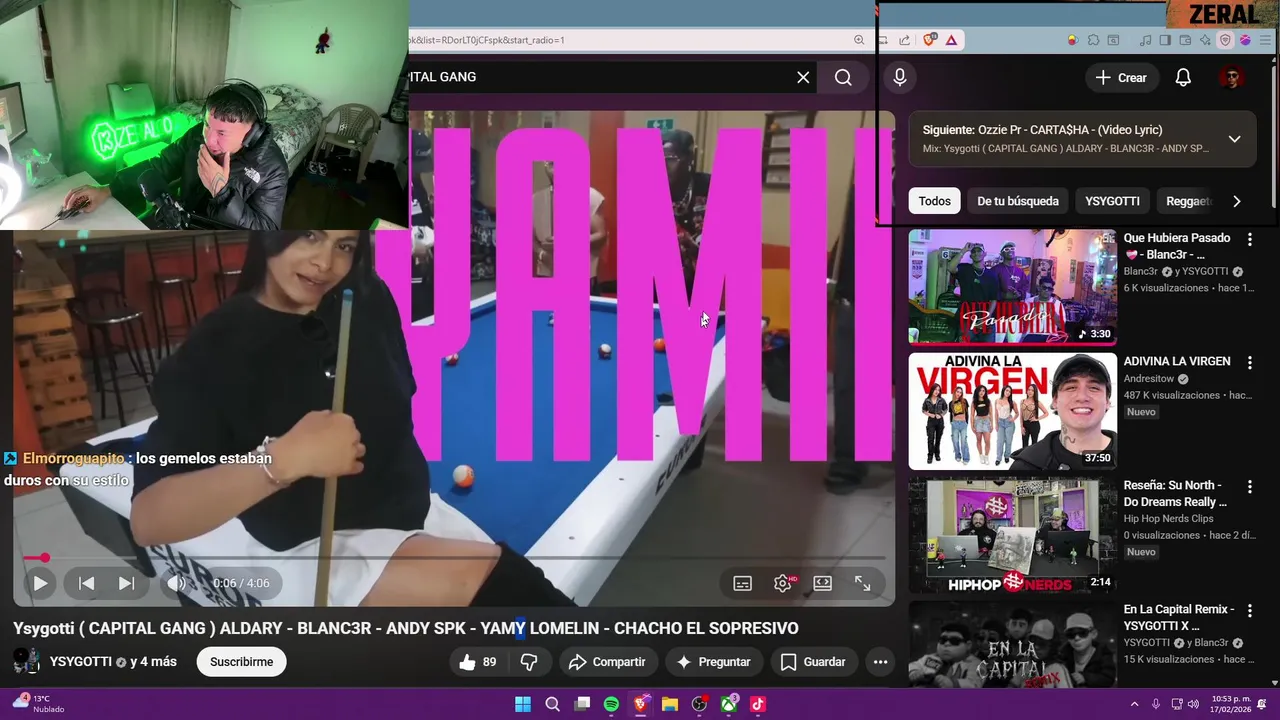Viewport: 1280px width, 720px height.
Task: Open options for En La Capital Remix
Action: [x=1249, y=610]
